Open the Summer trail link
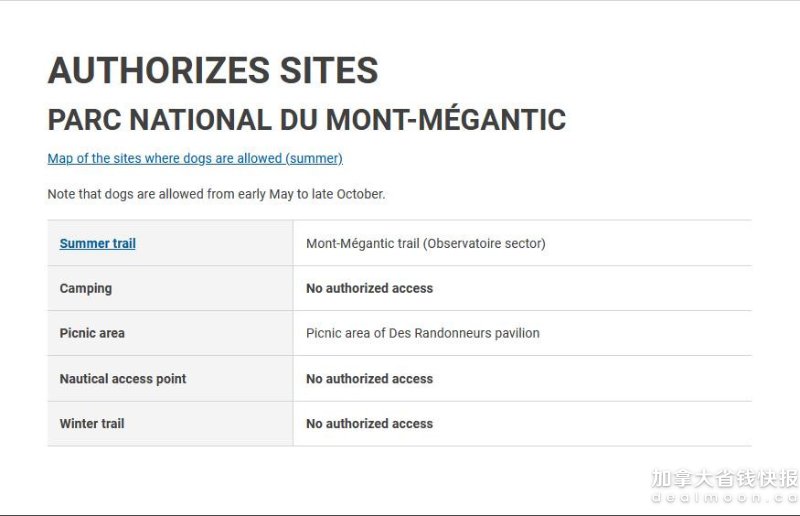Viewport: 800px width, 516px height. coord(97,243)
